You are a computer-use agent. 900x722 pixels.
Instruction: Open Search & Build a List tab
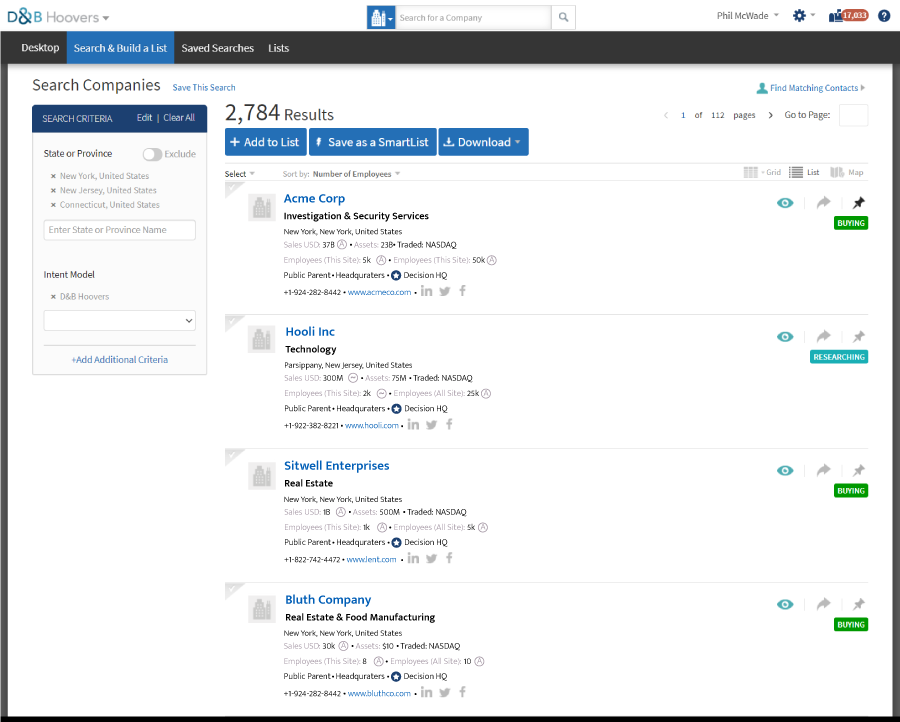120,48
